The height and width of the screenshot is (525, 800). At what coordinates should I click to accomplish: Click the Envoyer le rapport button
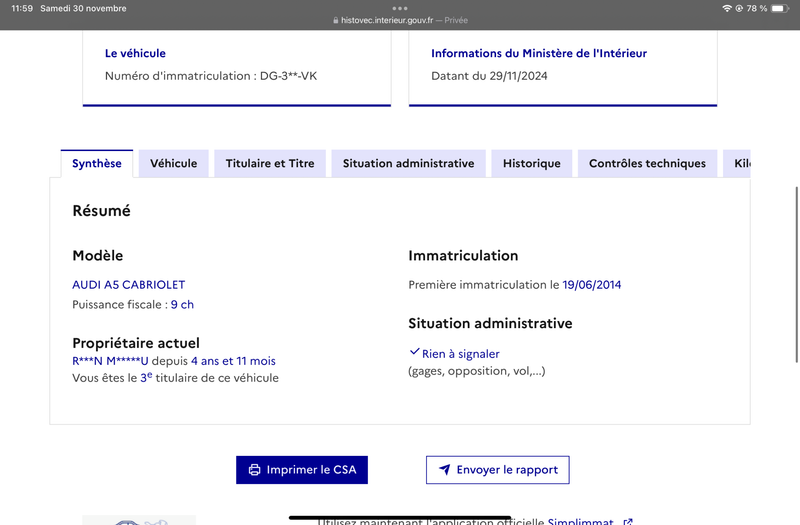coord(497,470)
